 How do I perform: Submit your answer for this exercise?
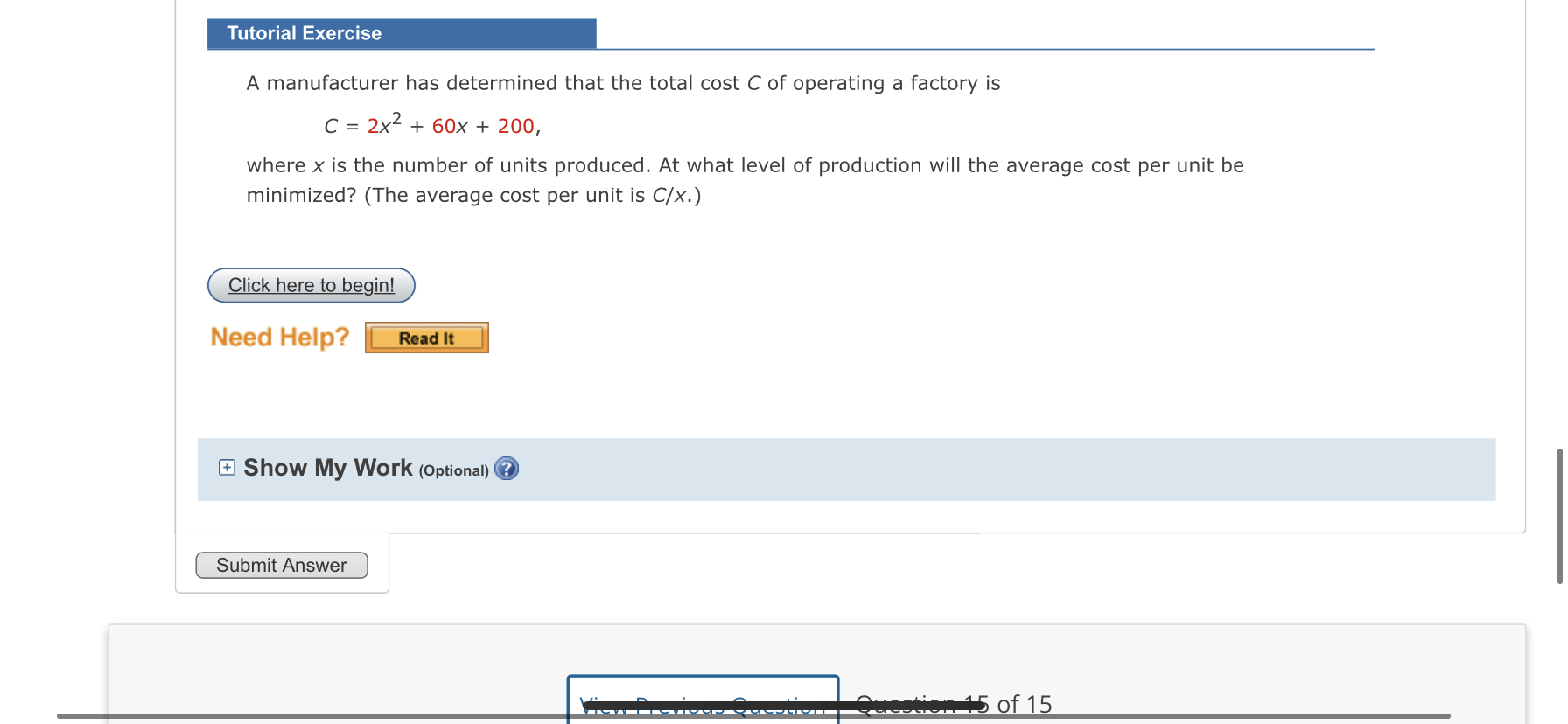pyautogui.click(x=281, y=565)
